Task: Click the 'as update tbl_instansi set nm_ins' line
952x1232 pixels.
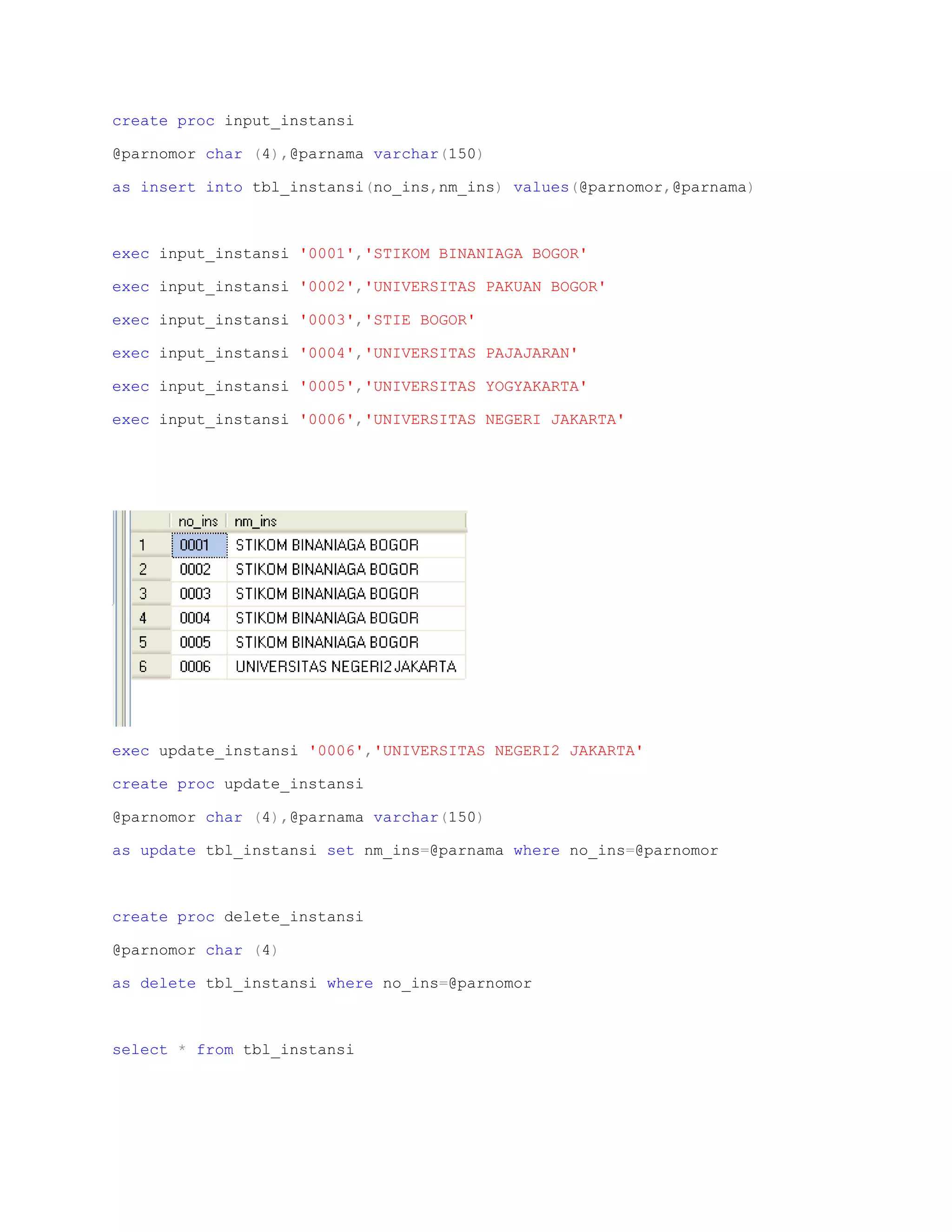Action: point(415,851)
